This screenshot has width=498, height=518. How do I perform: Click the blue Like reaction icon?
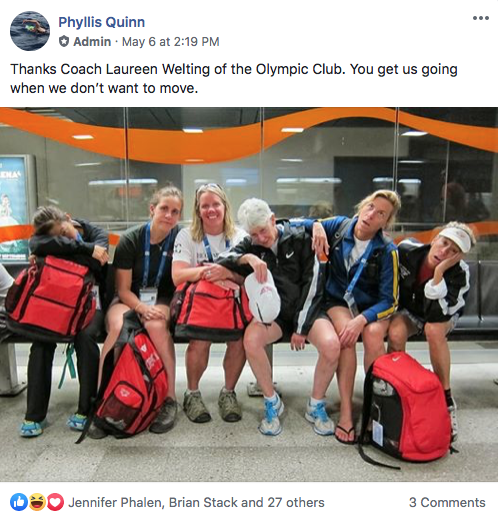19,502
